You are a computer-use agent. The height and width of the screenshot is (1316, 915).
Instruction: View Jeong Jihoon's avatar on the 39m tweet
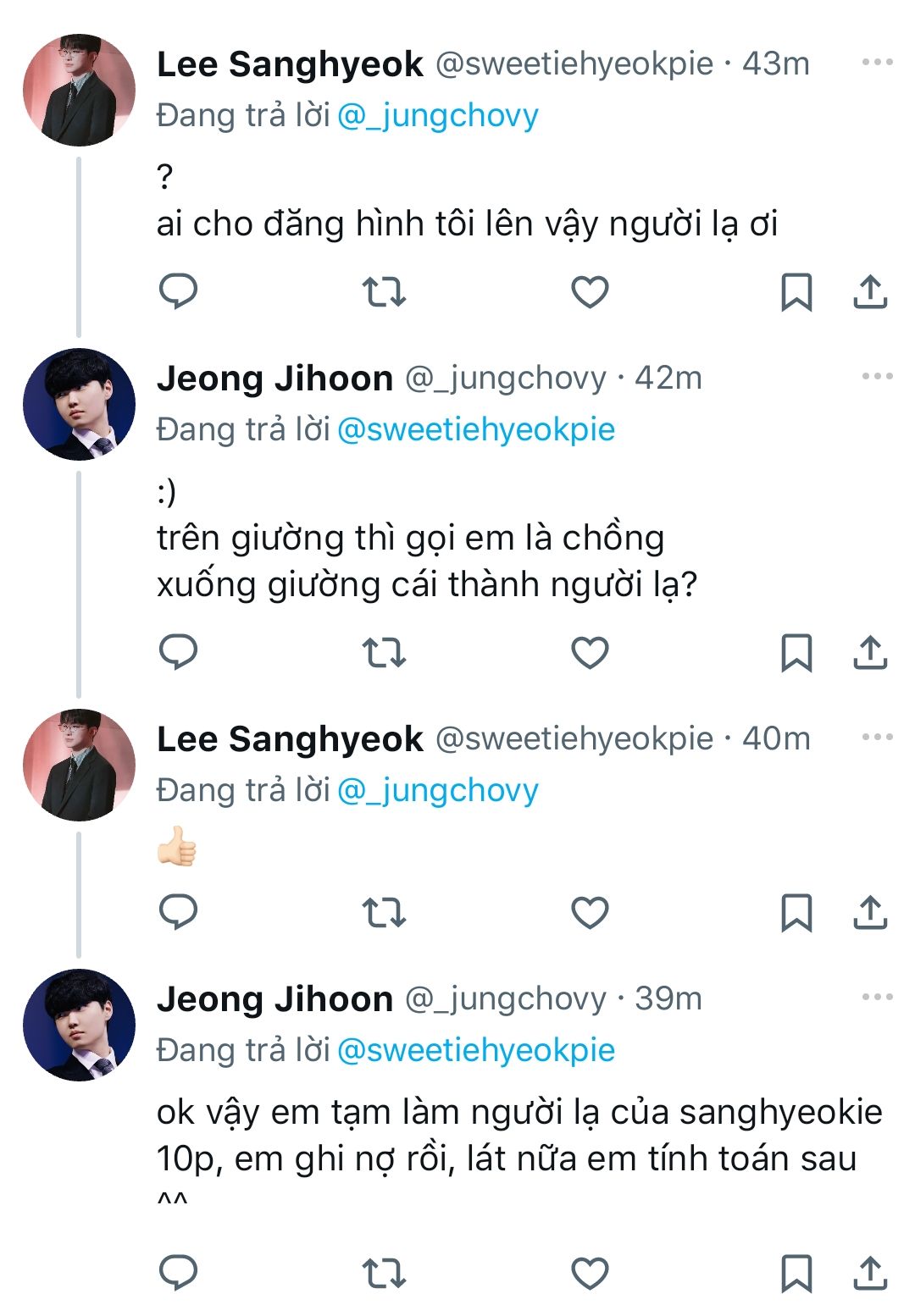(x=79, y=1025)
